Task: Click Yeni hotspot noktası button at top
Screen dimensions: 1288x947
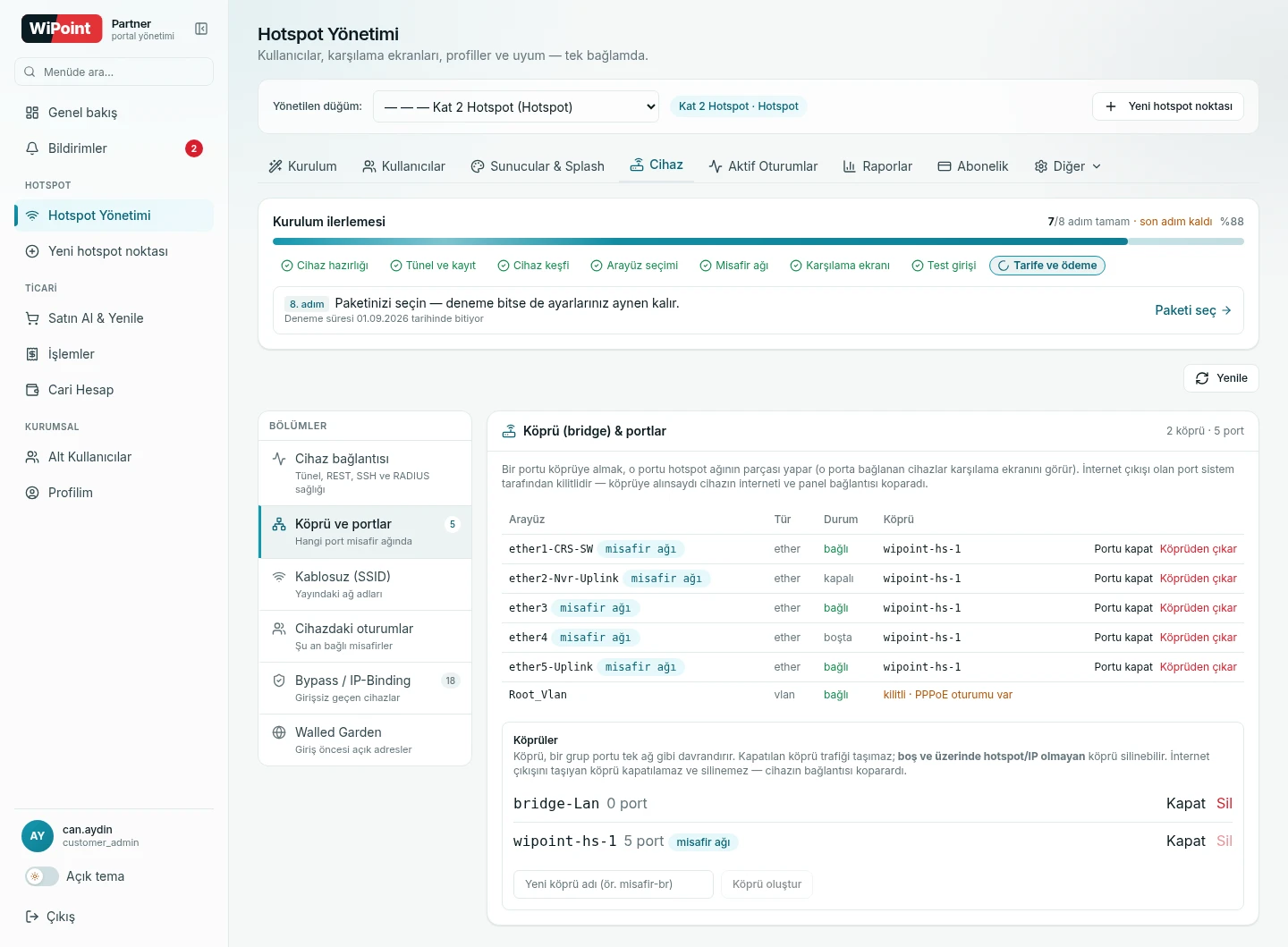Action: point(1168,106)
